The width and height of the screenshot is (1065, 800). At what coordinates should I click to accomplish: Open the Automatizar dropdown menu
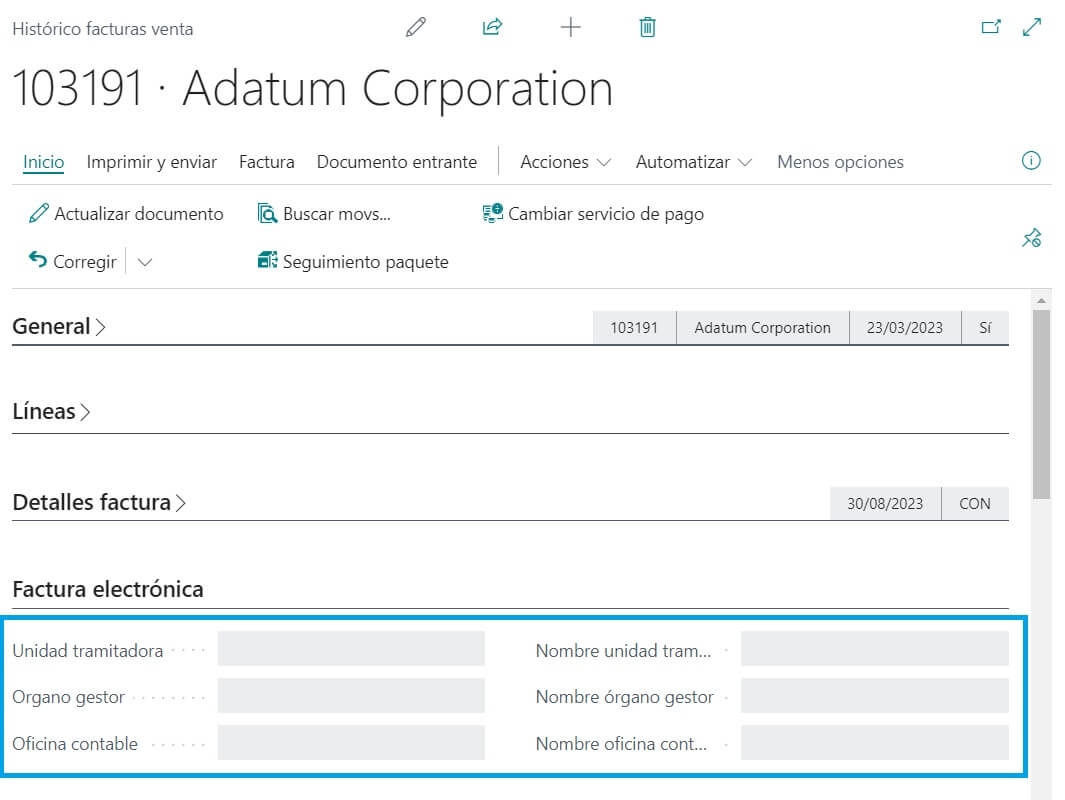point(694,162)
